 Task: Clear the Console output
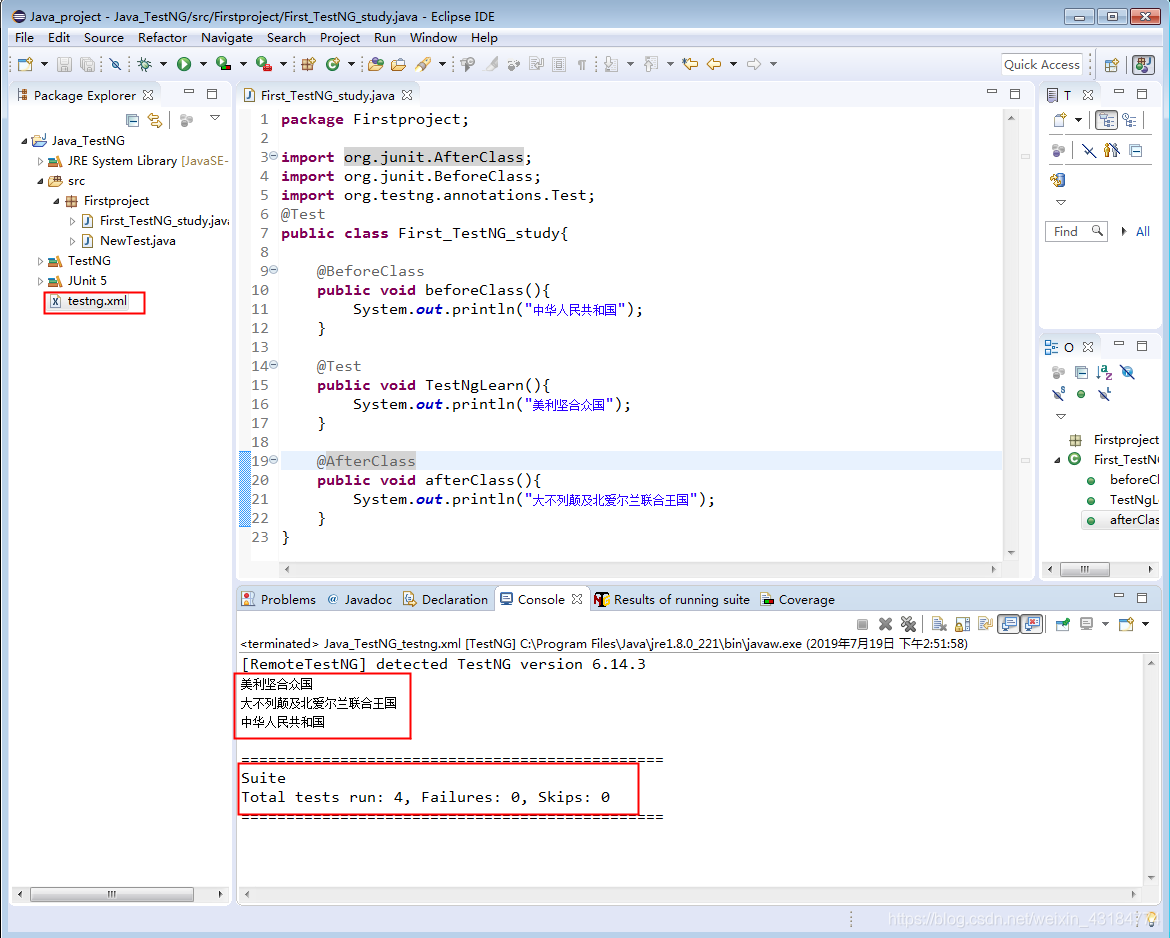click(940, 623)
